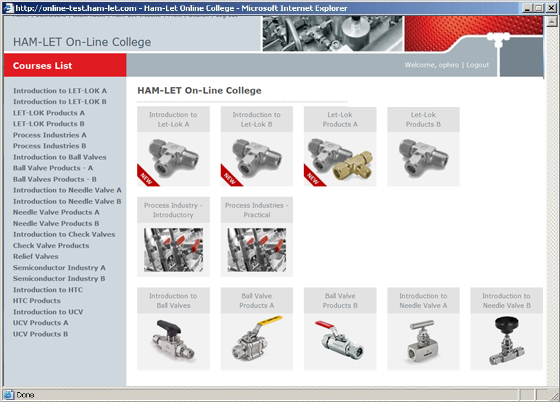This screenshot has height=402, width=560.
Task: Open Introduction to LET-LOK A in sidebar
Action: pos(60,91)
